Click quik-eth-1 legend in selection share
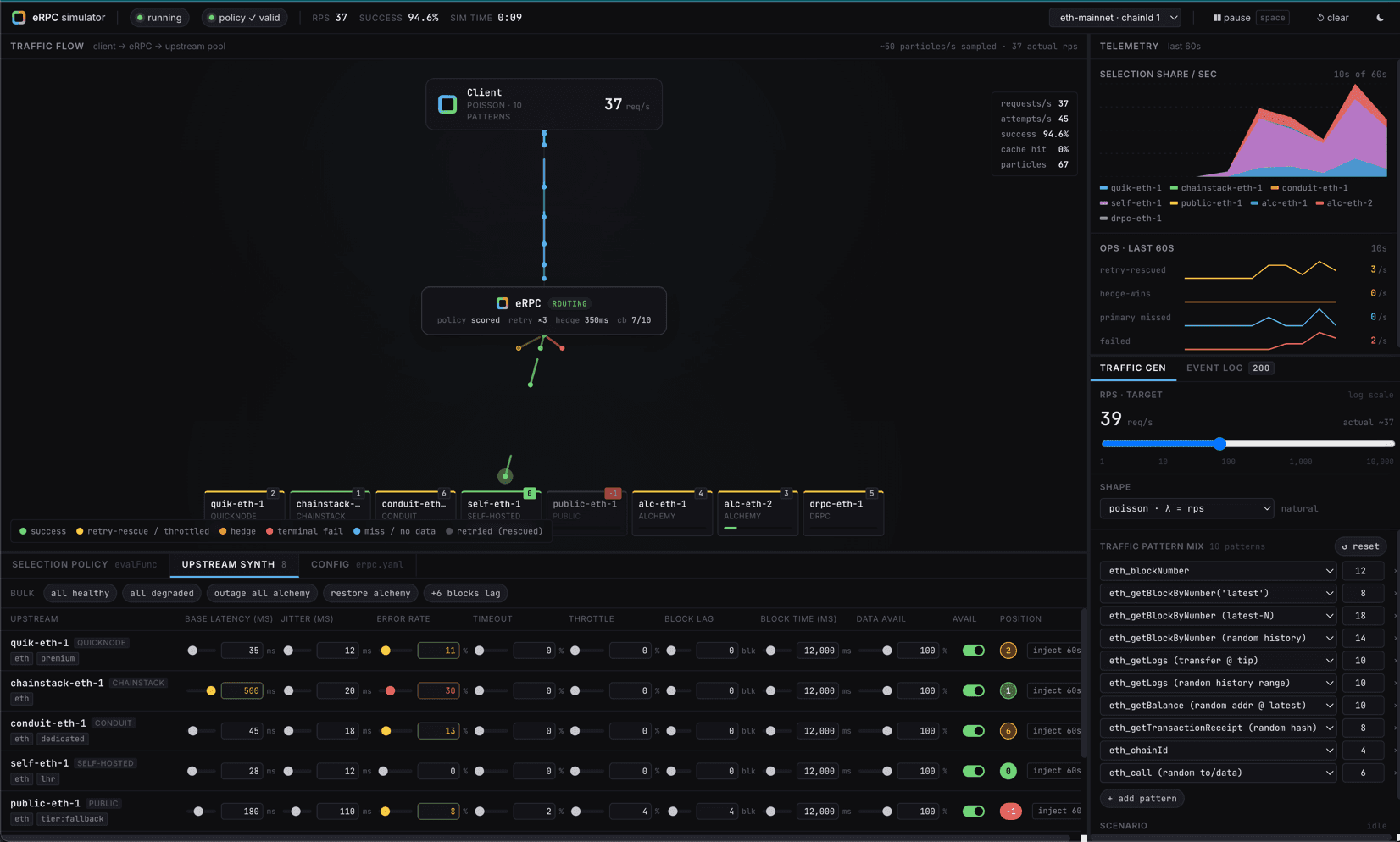1400x842 pixels. (1131, 188)
